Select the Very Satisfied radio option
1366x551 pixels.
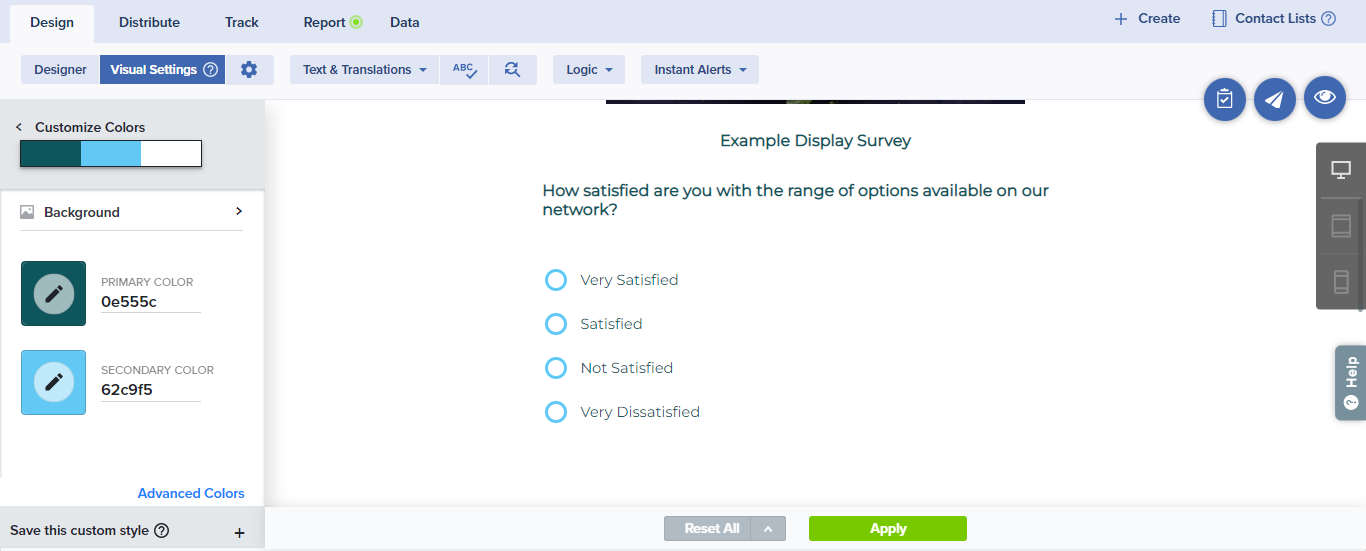556,280
